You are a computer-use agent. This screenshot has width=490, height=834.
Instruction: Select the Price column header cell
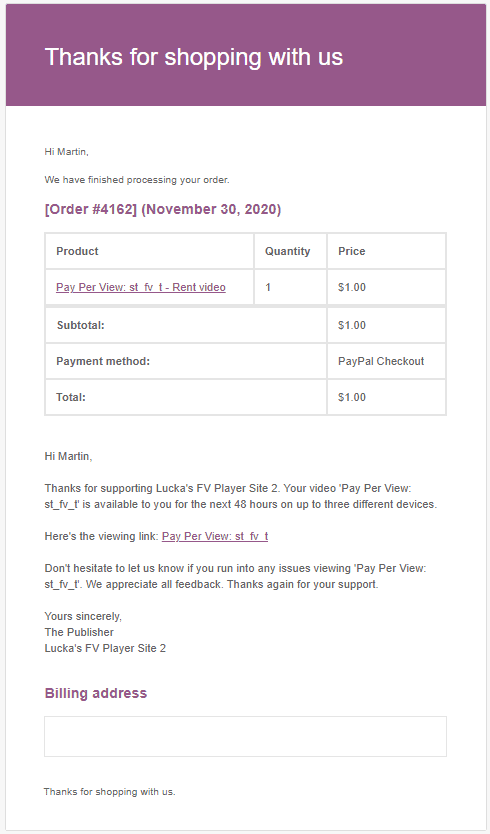386,251
